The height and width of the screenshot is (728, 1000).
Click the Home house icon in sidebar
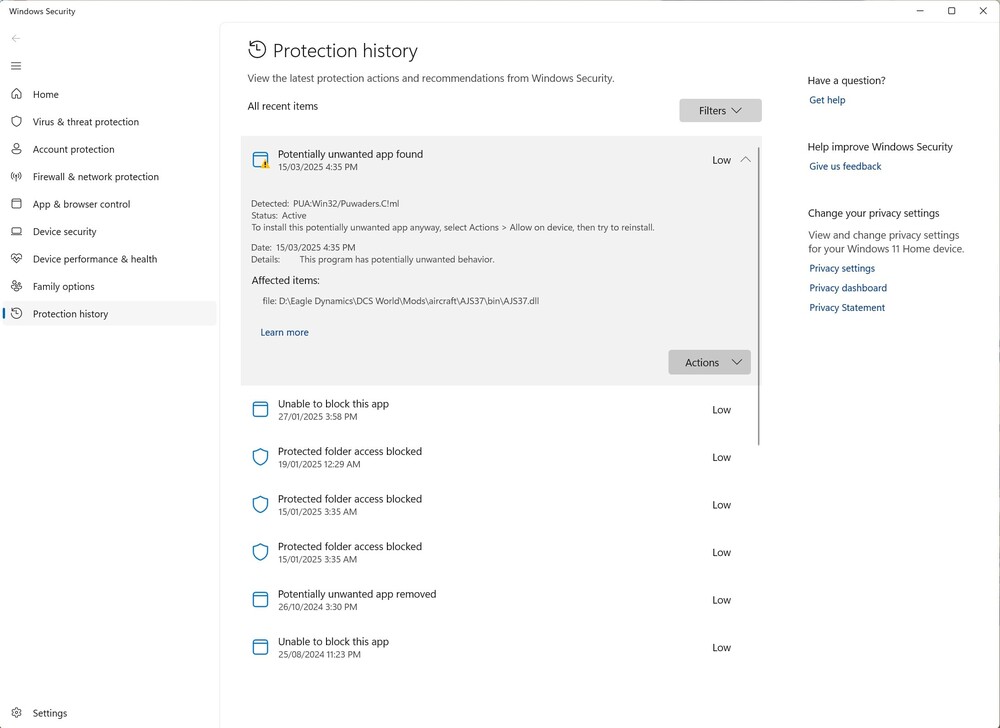point(16,94)
